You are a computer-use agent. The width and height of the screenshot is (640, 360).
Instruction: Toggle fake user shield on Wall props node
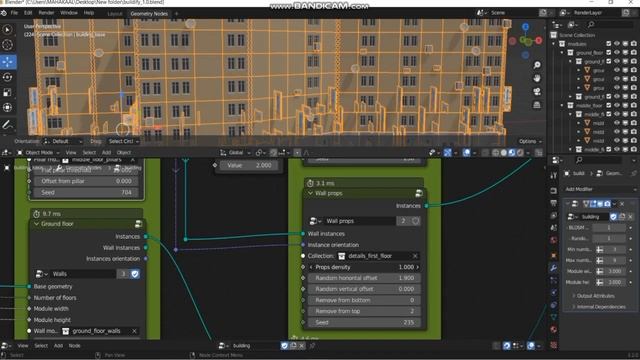[x=416, y=221]
